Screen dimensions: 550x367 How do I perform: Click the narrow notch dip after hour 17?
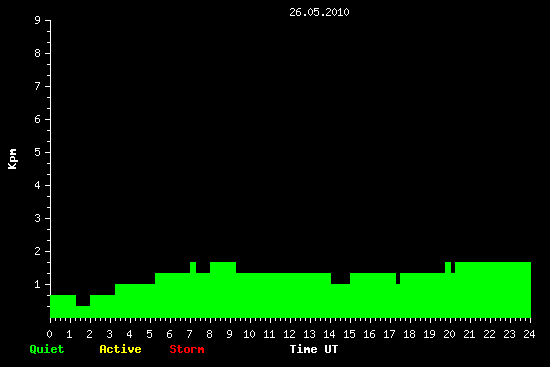(398, 279)
